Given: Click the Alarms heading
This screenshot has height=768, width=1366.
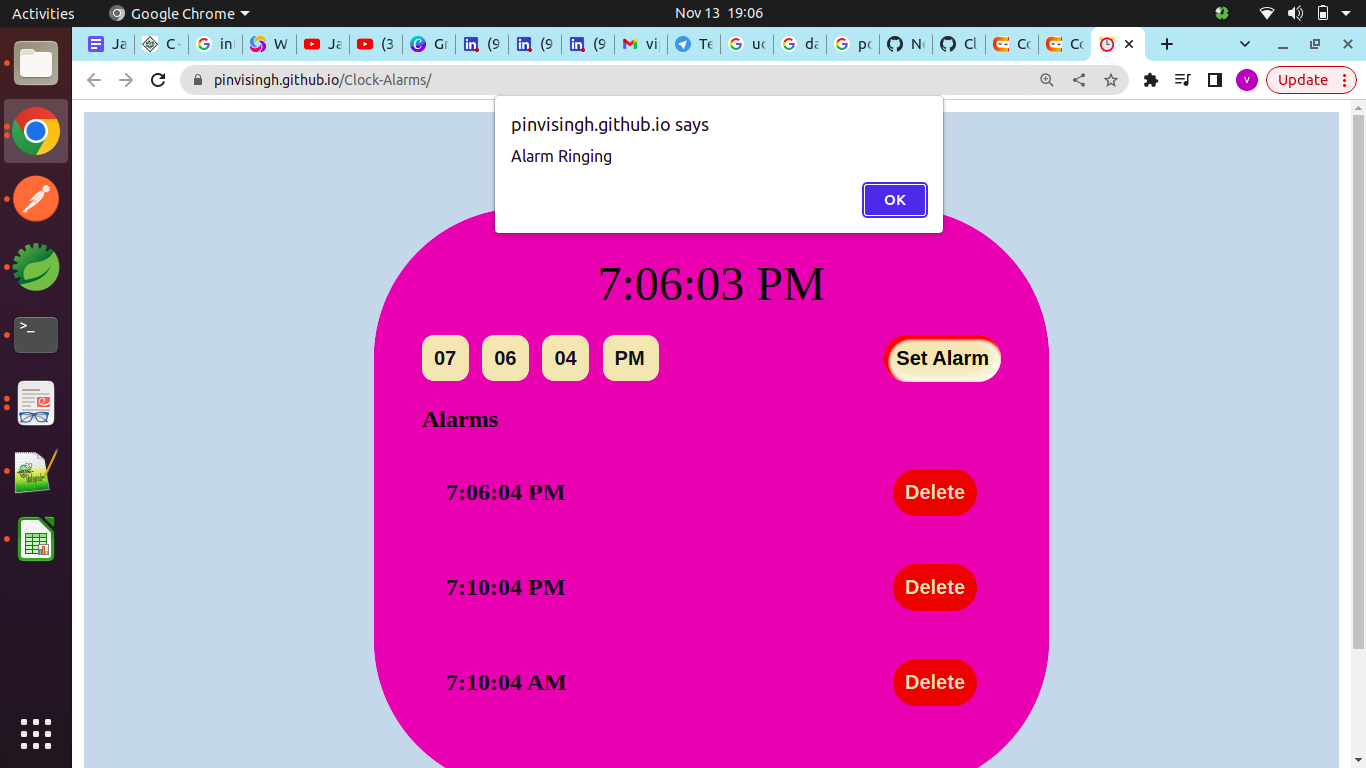Looking at the screenshot, I should click(460, 419).
